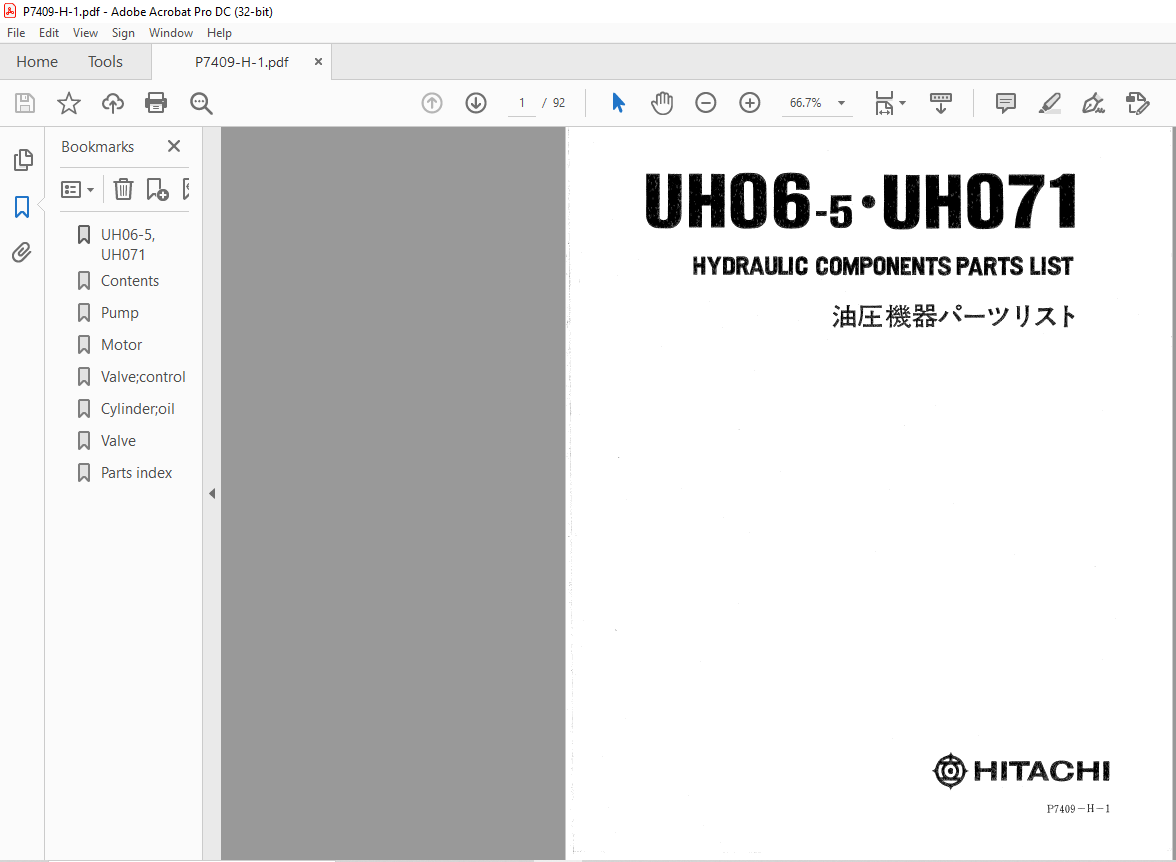The width and height of the screenshot is (1176, 862).
Task: Jump to Contents bookmark
Action: coord(130,281)
